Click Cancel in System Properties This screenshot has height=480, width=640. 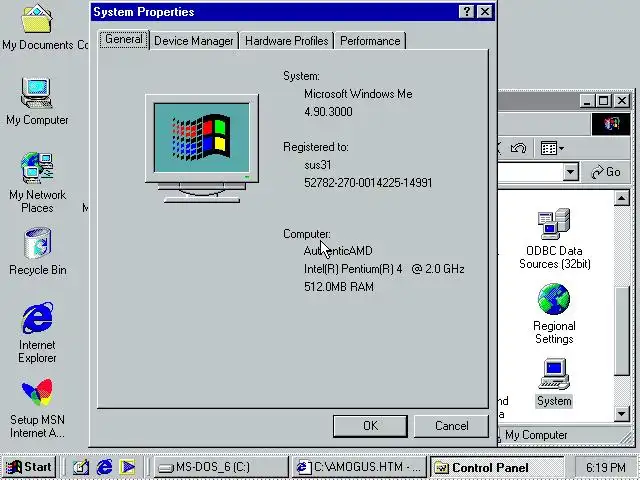click(x=451, y=426)
